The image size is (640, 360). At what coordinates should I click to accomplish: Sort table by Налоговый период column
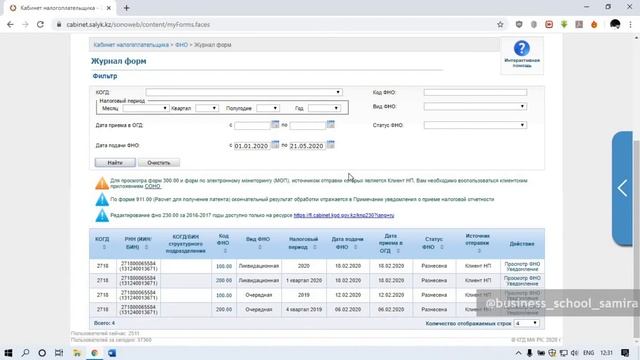tap(315, 247)
